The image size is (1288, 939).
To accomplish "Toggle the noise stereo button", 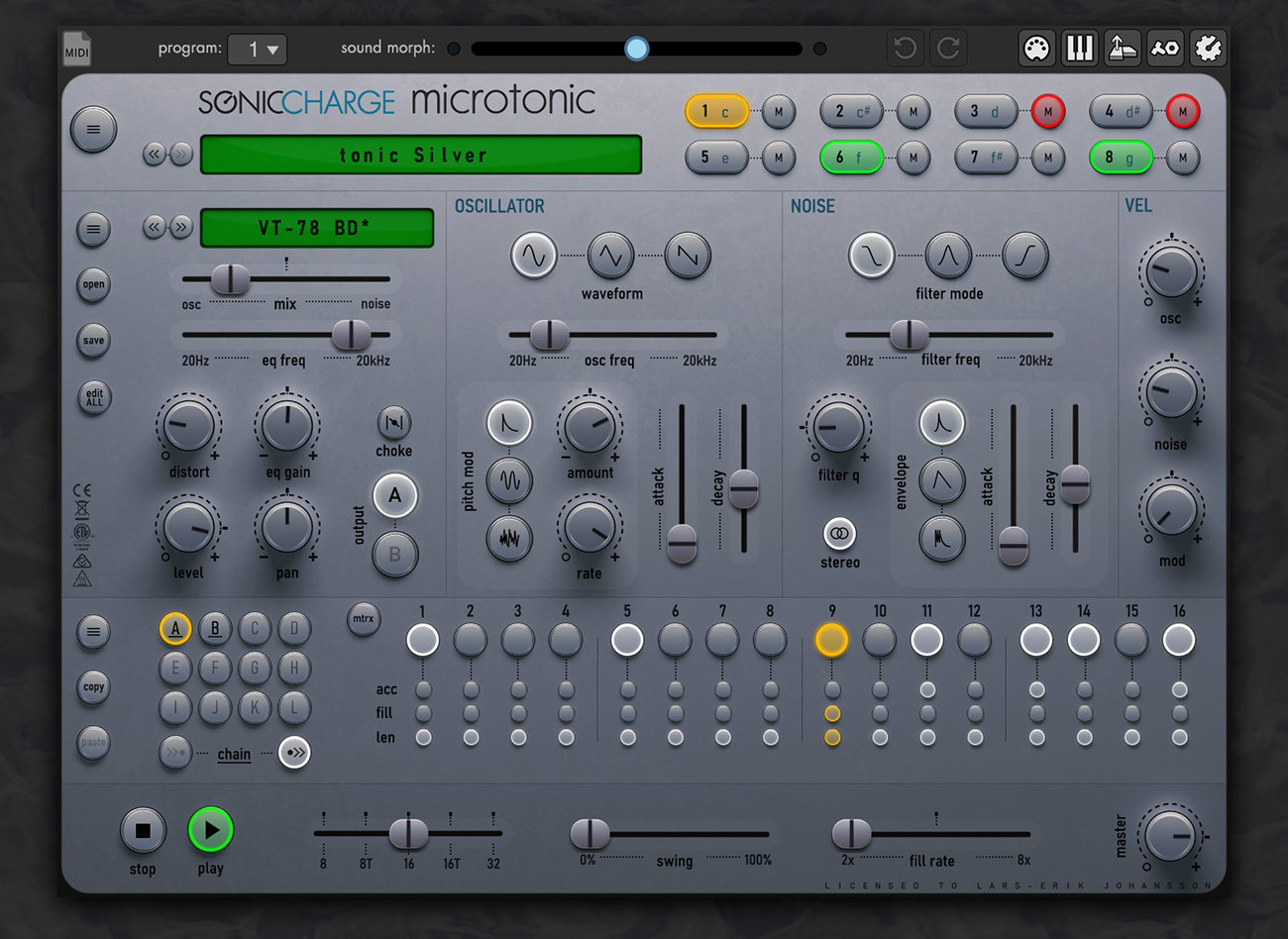I will click(839, 534).
